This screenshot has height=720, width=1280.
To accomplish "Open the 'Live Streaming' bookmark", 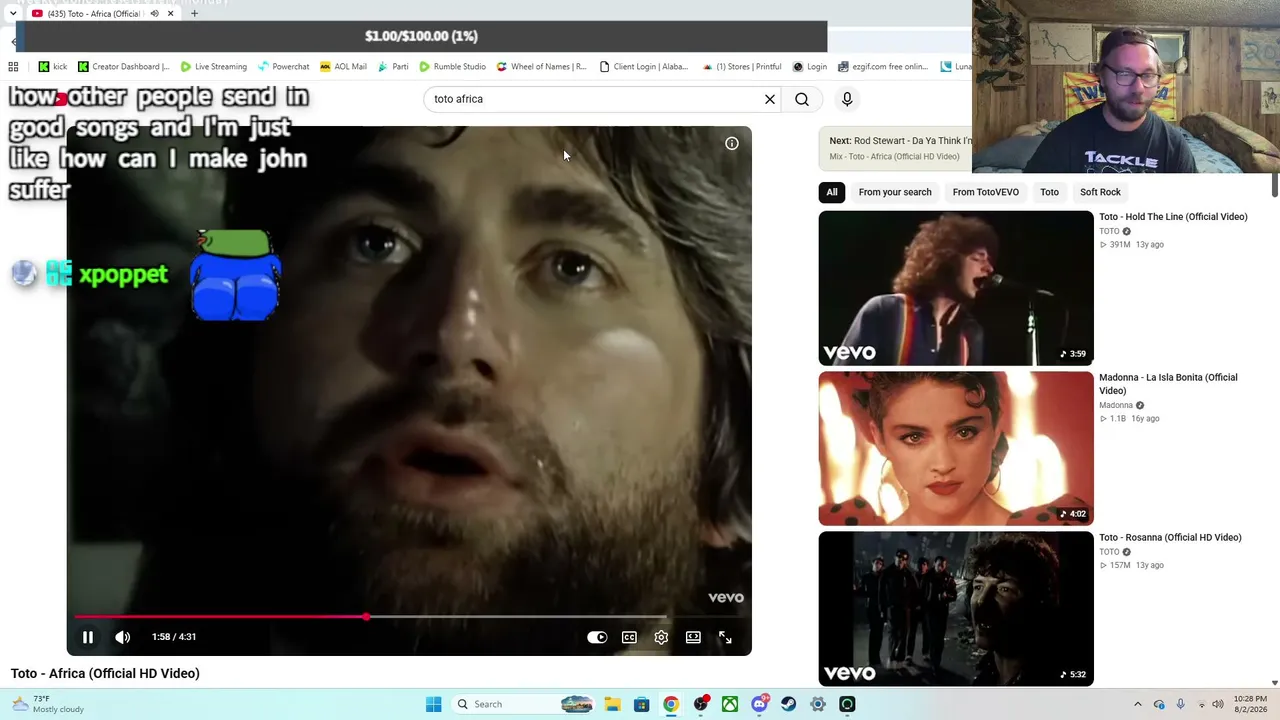I will click(214, 67).
